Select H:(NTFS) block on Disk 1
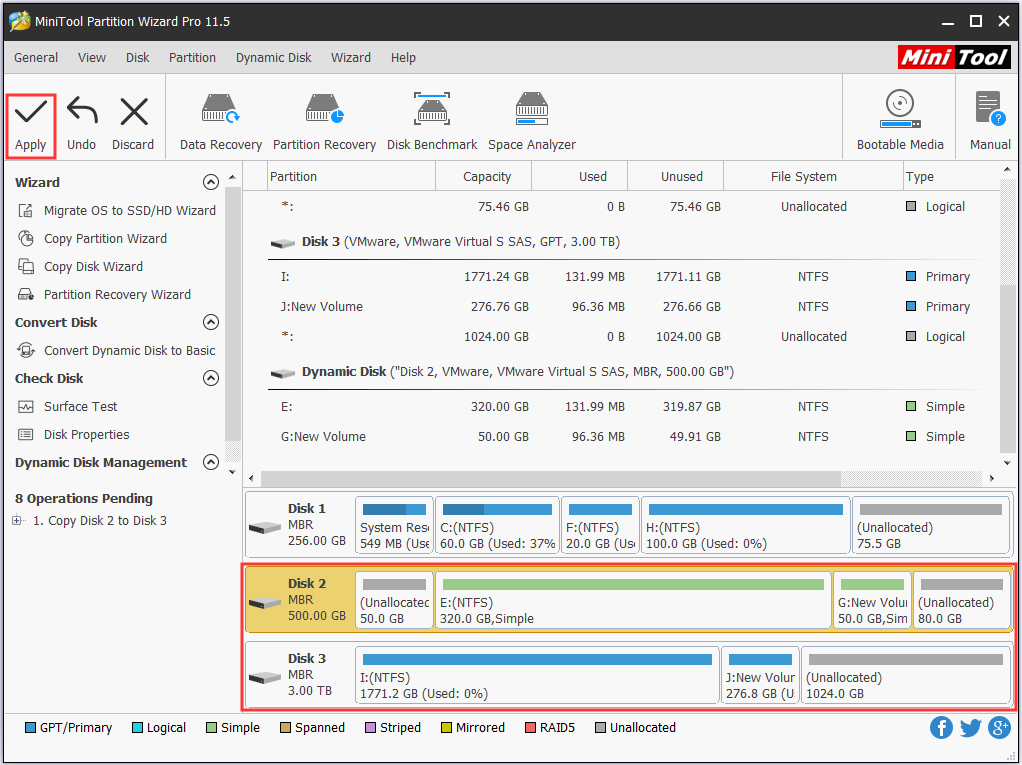 point(746,526)
